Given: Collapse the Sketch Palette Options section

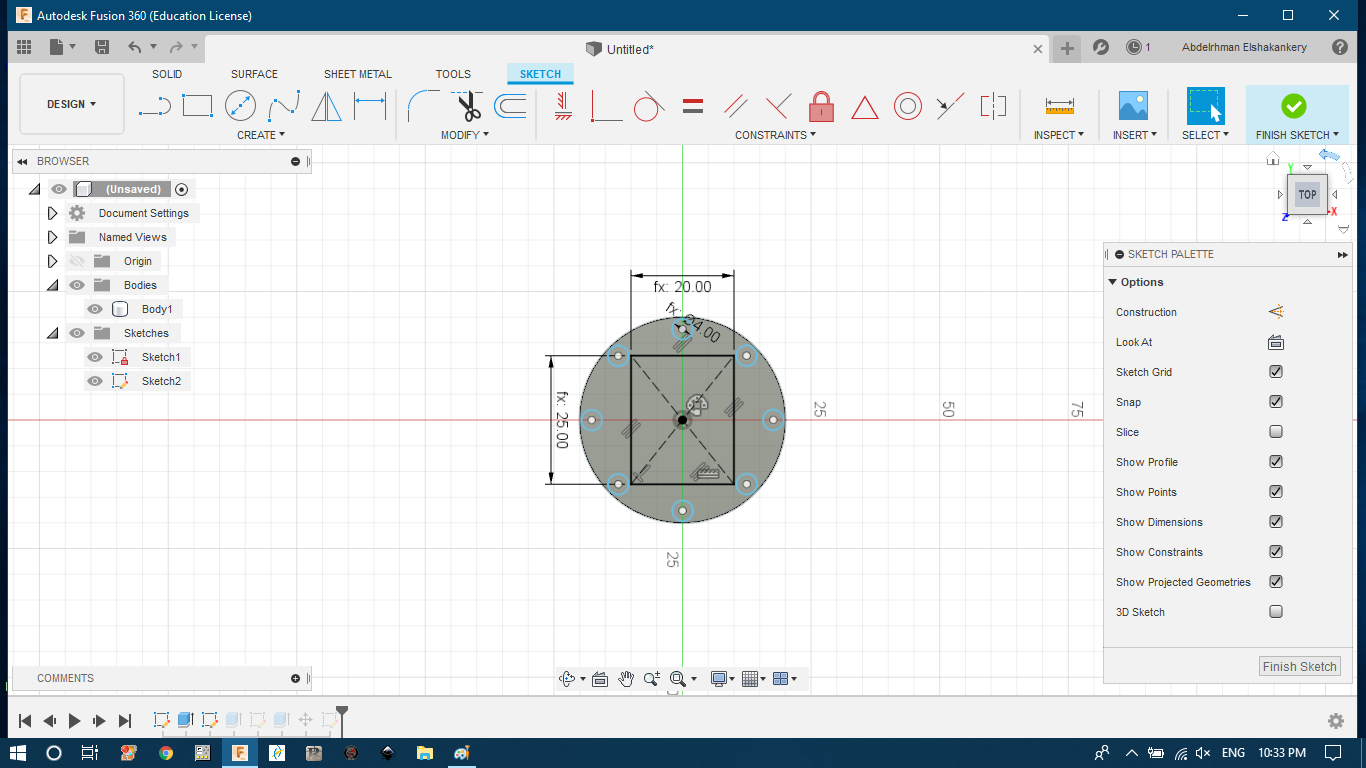Looking at the screenshot, I should [1113, 283].
